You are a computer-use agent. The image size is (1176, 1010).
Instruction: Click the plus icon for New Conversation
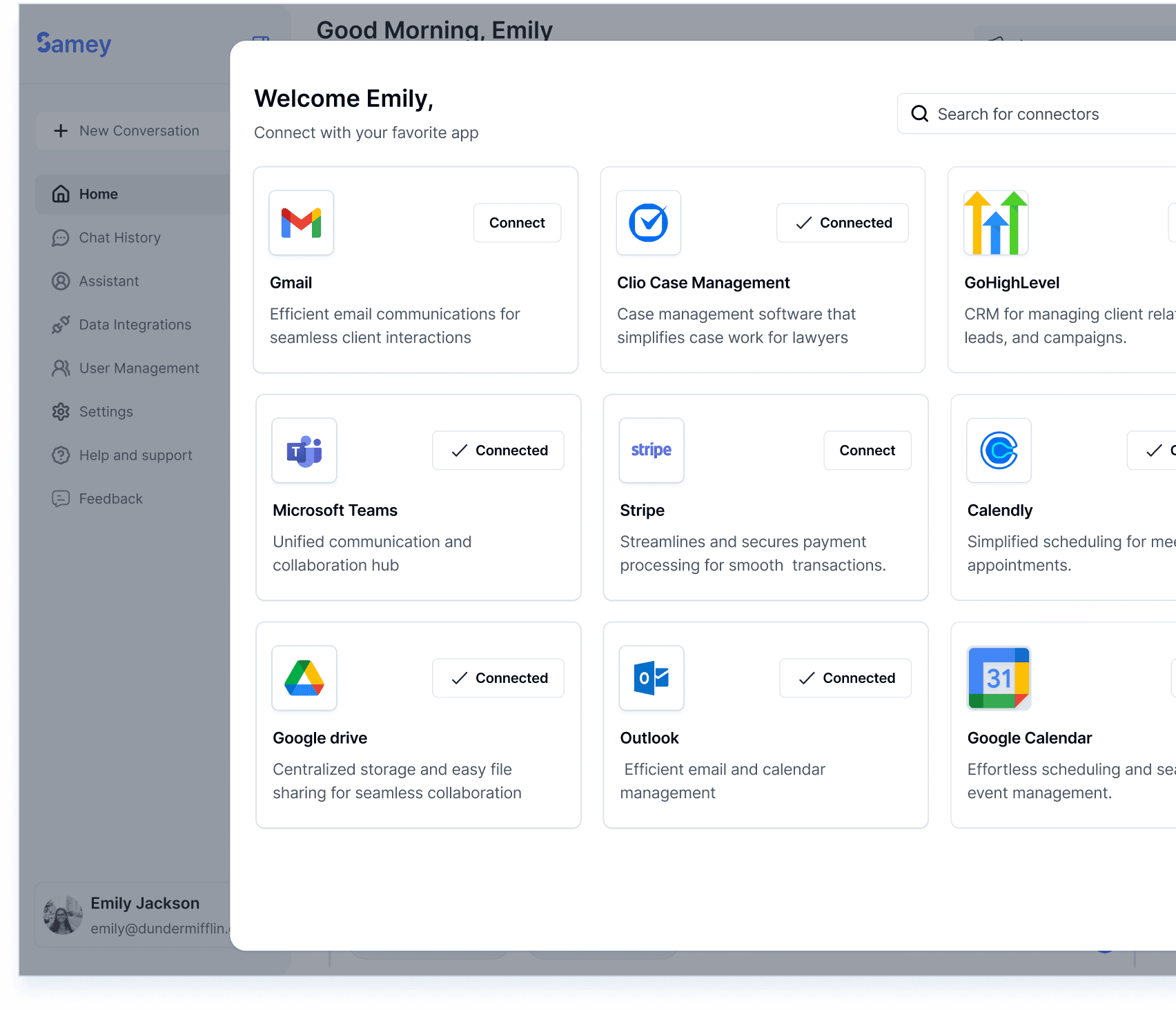coord(61,130)
